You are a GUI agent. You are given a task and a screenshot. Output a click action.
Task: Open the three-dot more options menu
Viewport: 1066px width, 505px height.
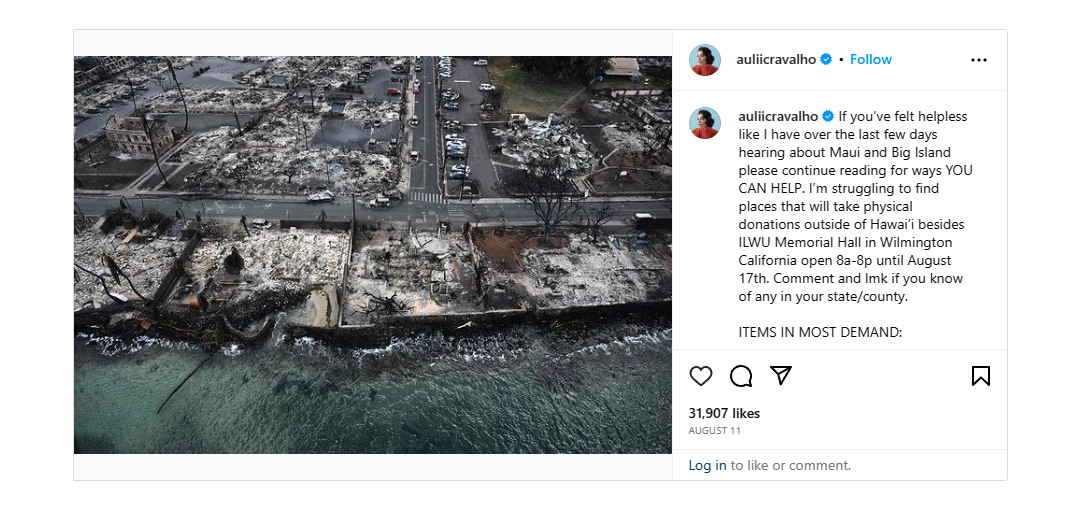(x=978, y=60)
